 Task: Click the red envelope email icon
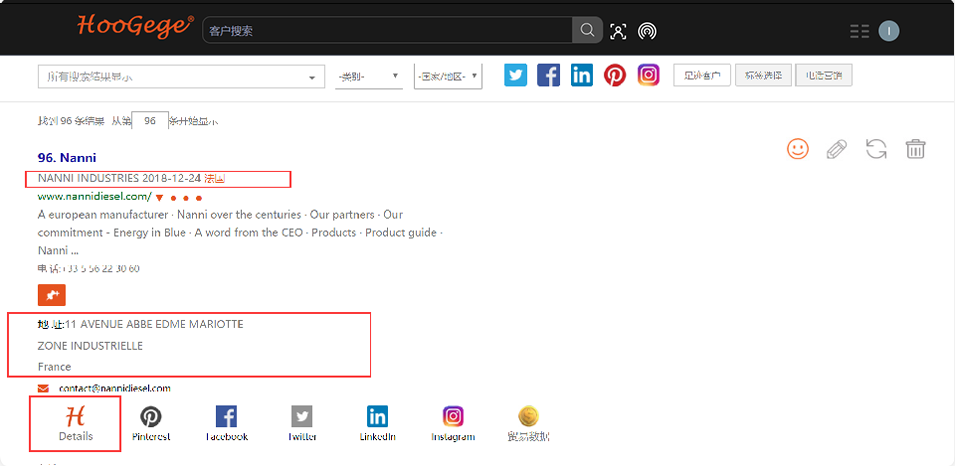[x=43, y=388]
